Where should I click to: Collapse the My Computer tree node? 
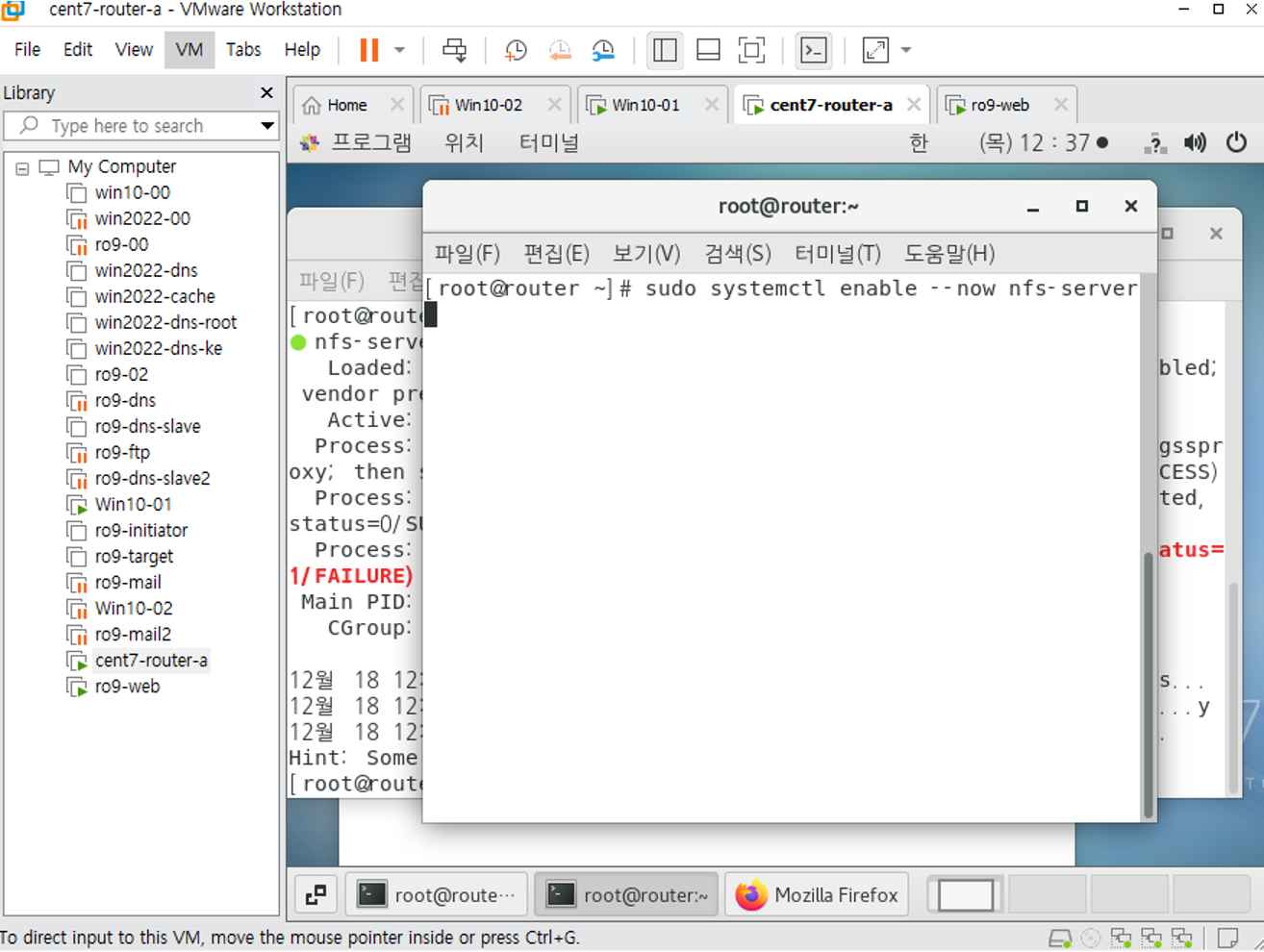(x=22, y=167)
